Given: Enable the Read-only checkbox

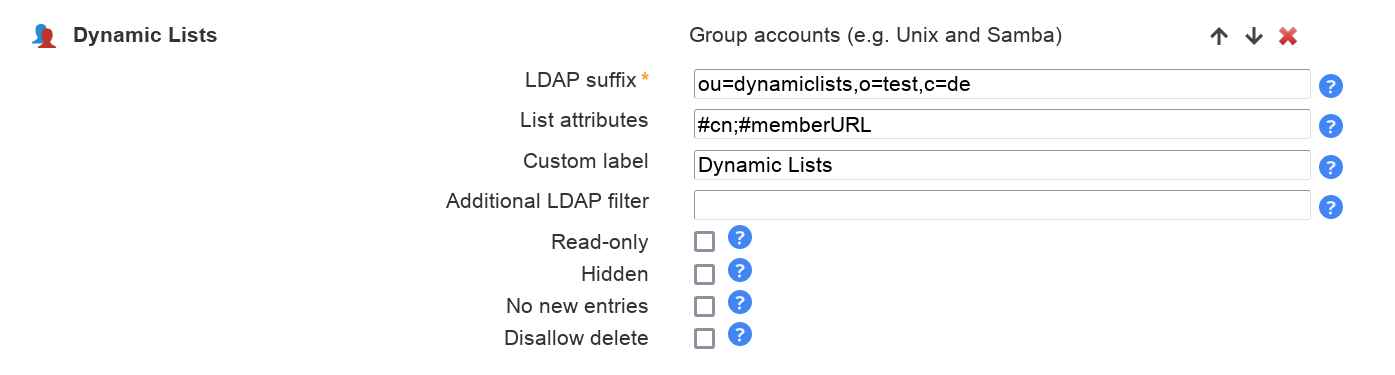Looking at the screenshot, I should pyautogui.click(x=704, y=242).
